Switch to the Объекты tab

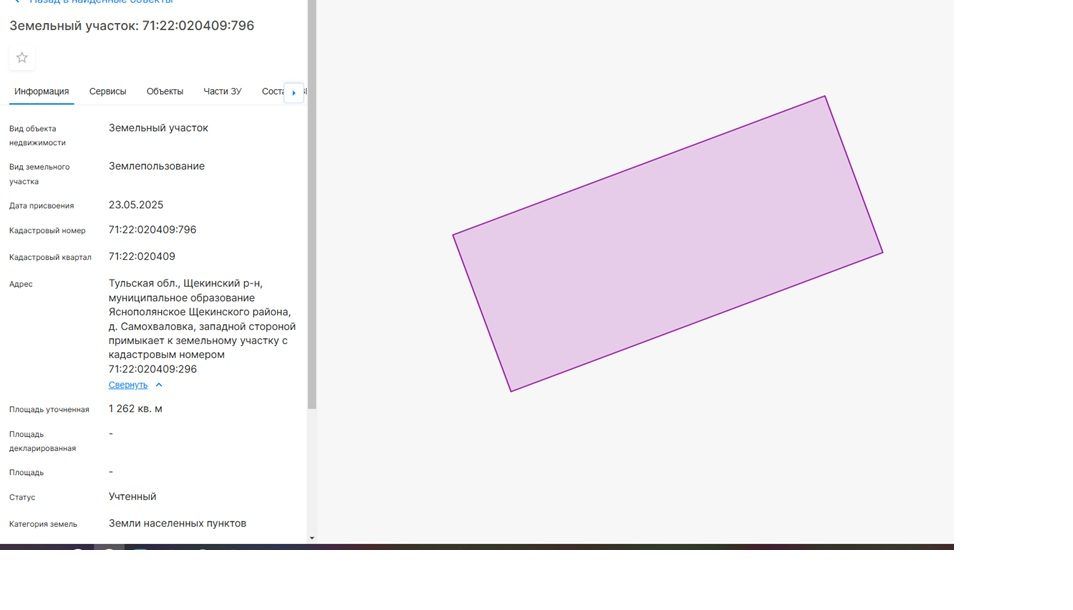[165, 91]
